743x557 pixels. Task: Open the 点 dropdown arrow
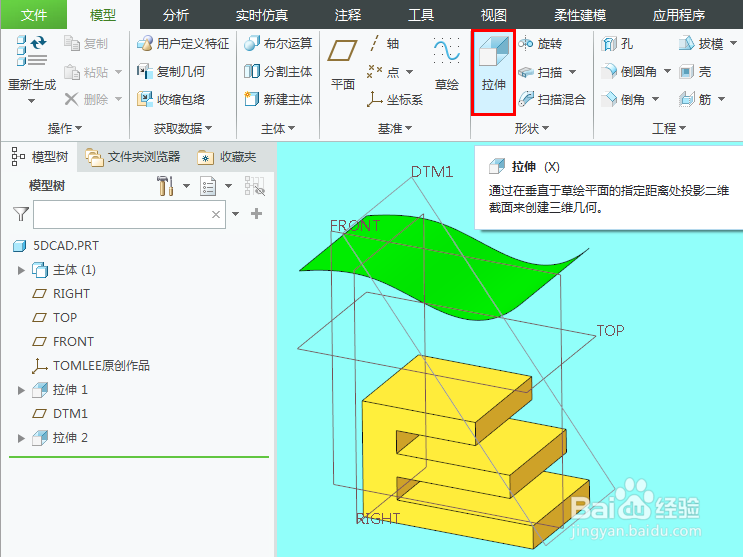[409, 72]
